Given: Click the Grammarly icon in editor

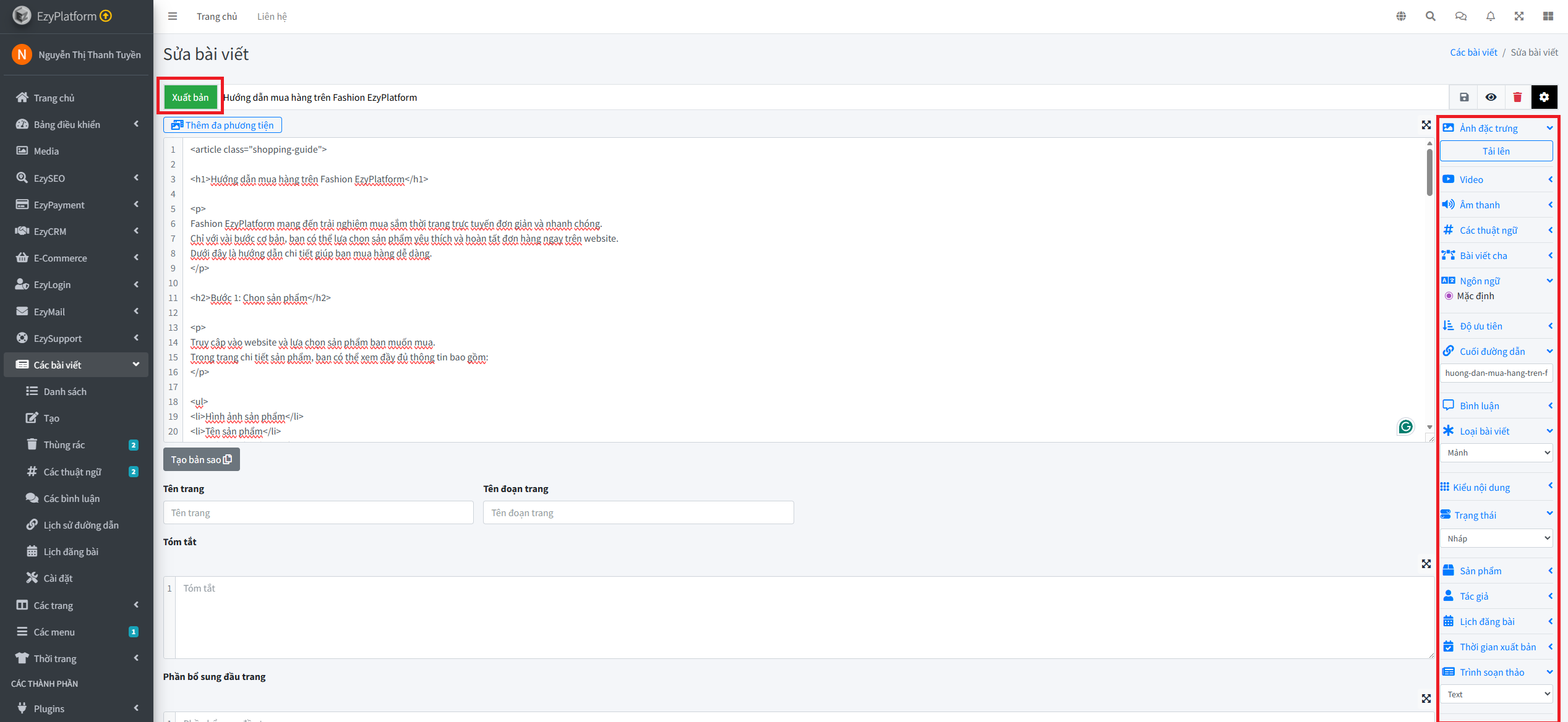Looking at the screenshot, I should [x=1405, y=427].
